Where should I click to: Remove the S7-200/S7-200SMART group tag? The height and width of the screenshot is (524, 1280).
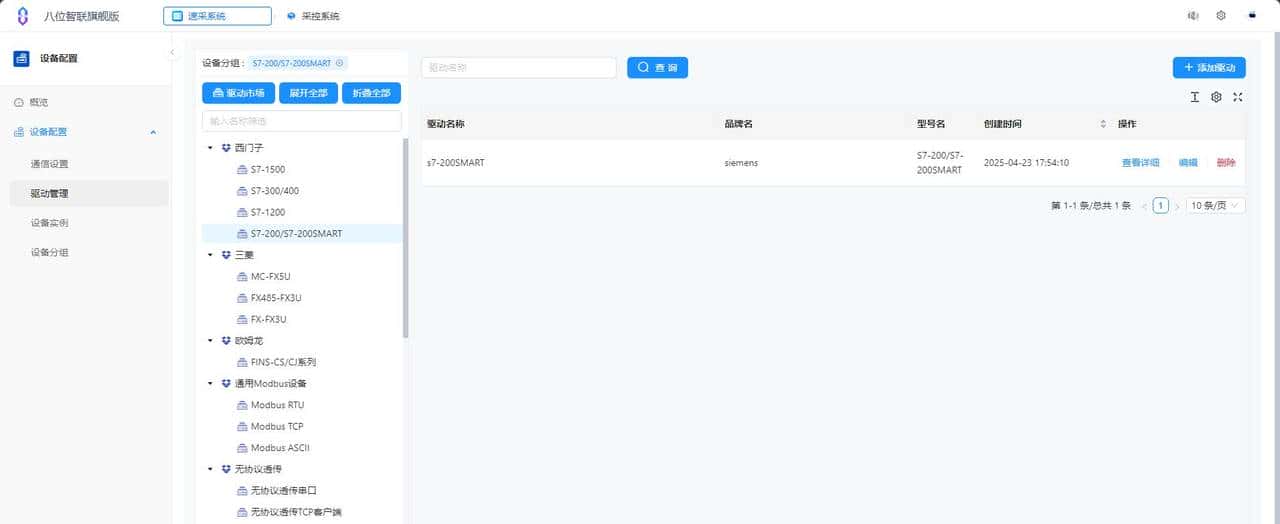[x=340, y=63]
